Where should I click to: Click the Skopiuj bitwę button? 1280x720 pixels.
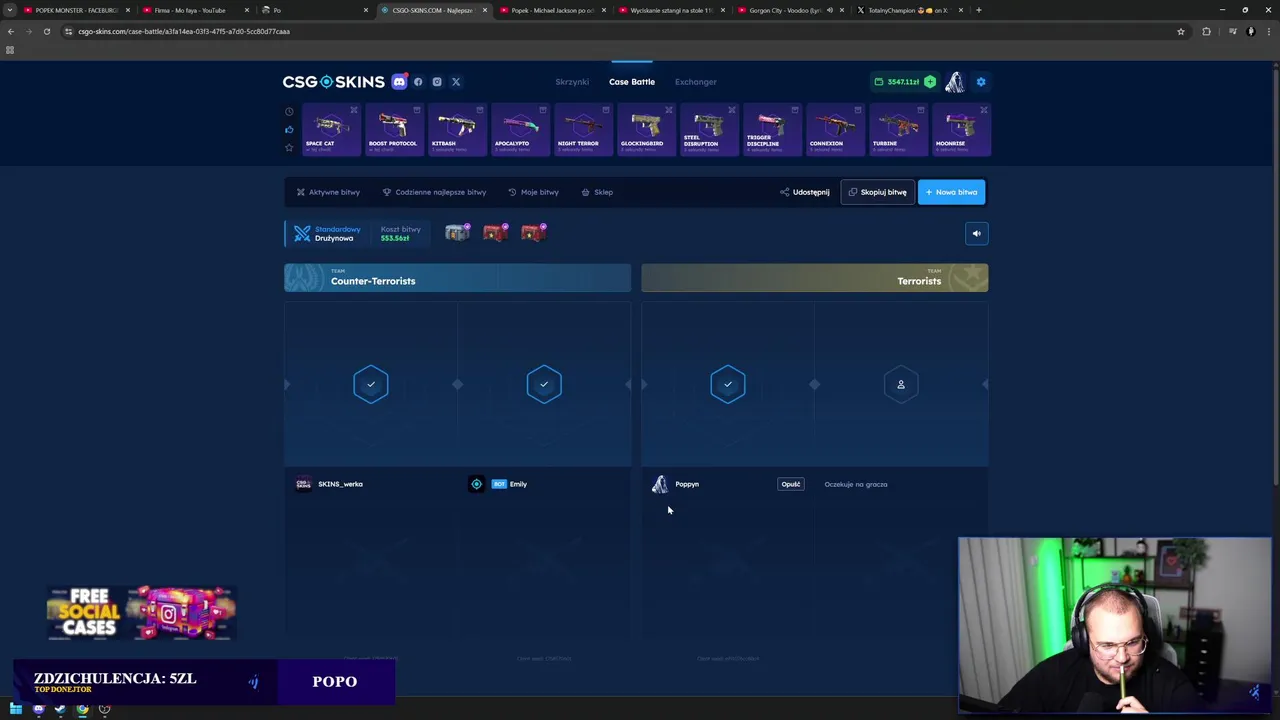tap(877, 192)
